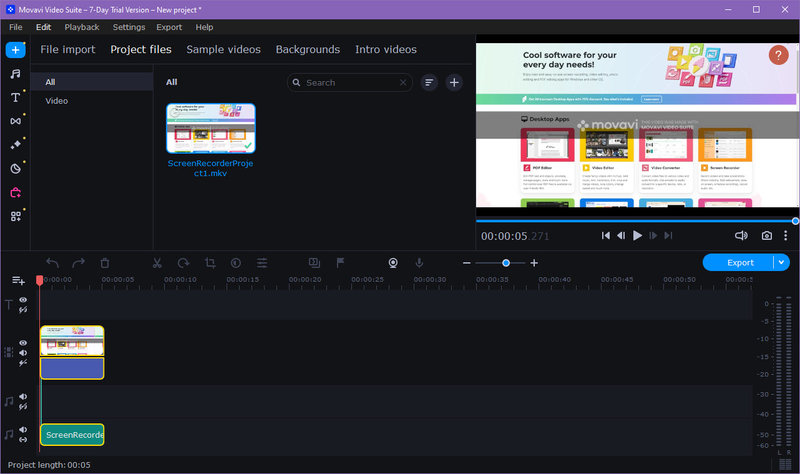Viewport: 800px width, 474px height.
Task: Open the Export dropdown arrow
Action: click(781, 262)
